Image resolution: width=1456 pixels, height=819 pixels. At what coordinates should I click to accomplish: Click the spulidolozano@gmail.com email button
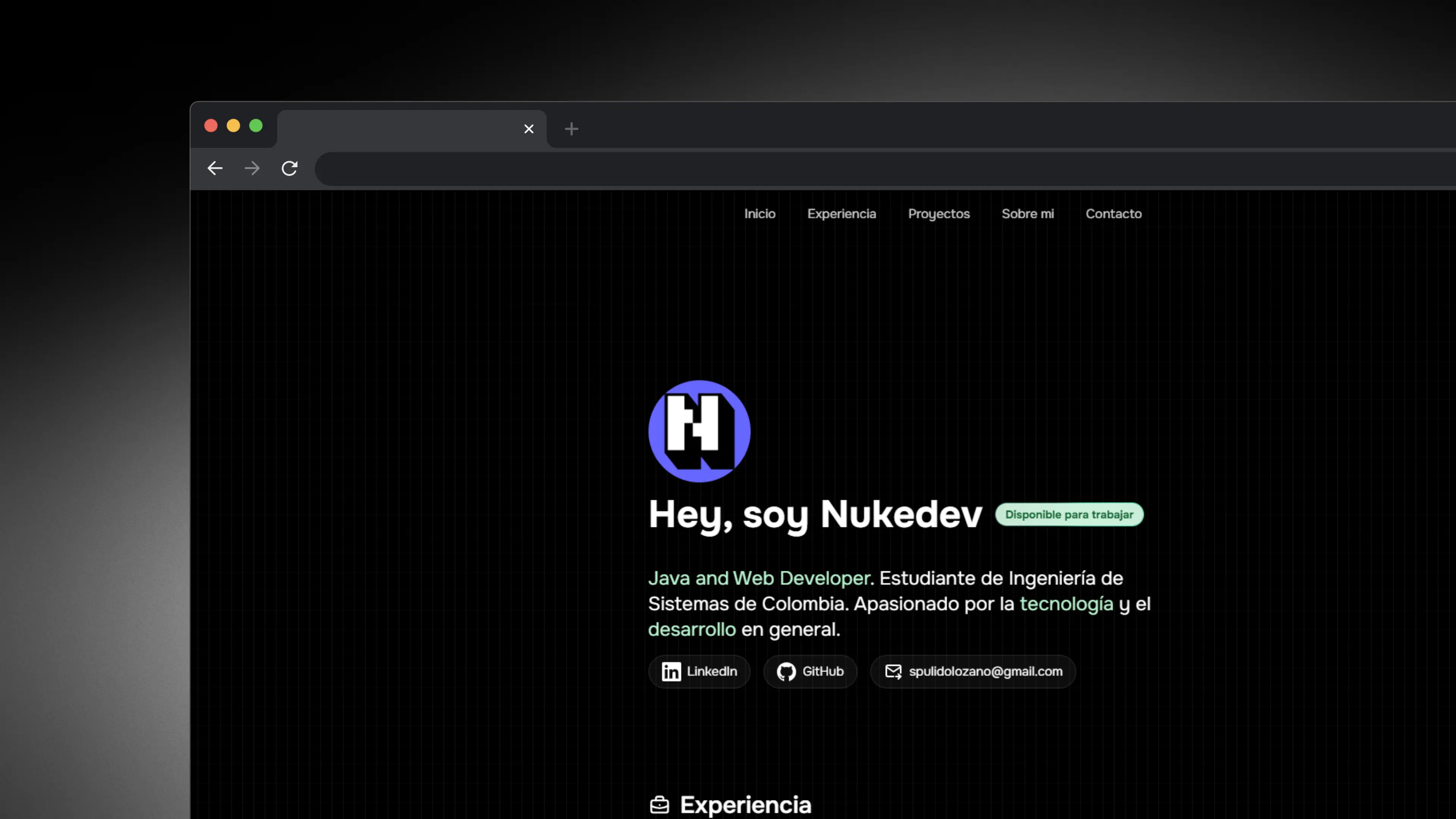[973, 672]
